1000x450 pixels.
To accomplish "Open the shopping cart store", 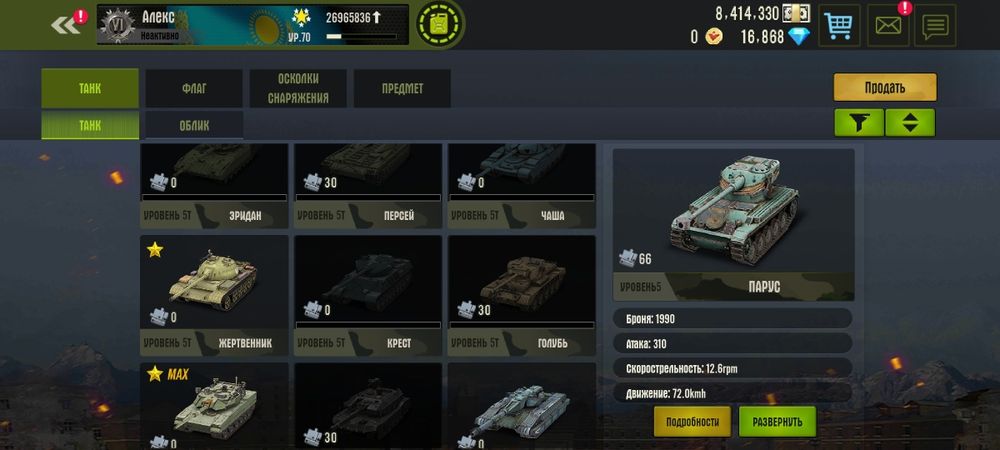I will 839,25.
